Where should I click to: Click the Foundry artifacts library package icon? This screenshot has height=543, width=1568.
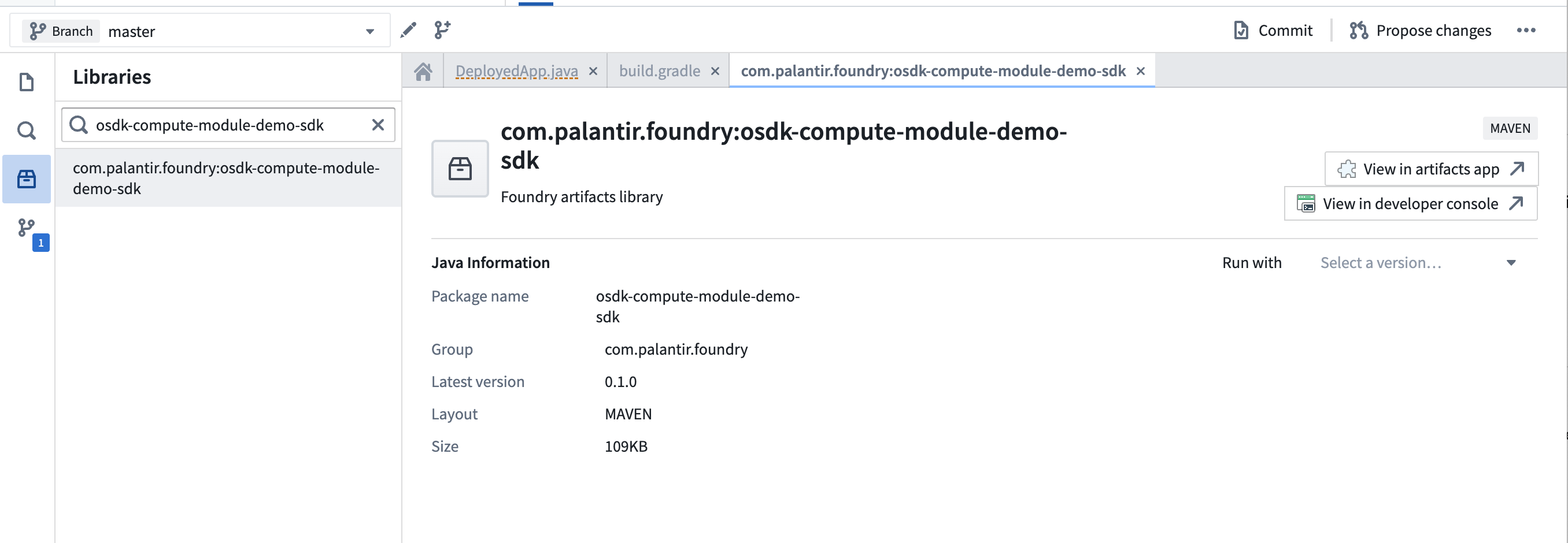point(460,169)
